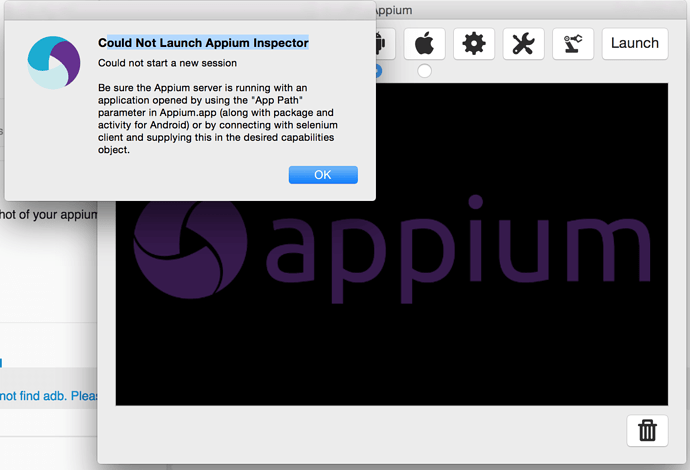Open Android settings icon in Appium toolbar

pyautogui.click(x=385, y=44)
